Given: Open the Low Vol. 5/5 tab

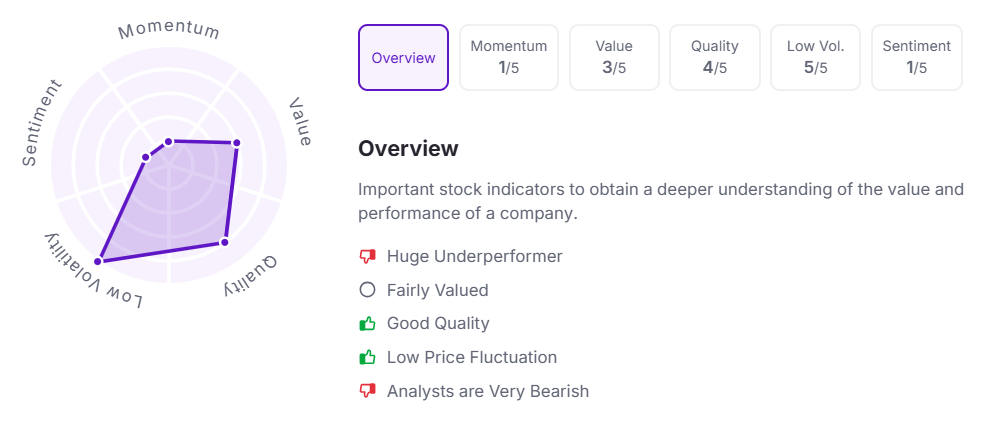Looking at the screenshot, I should point(815,58).
